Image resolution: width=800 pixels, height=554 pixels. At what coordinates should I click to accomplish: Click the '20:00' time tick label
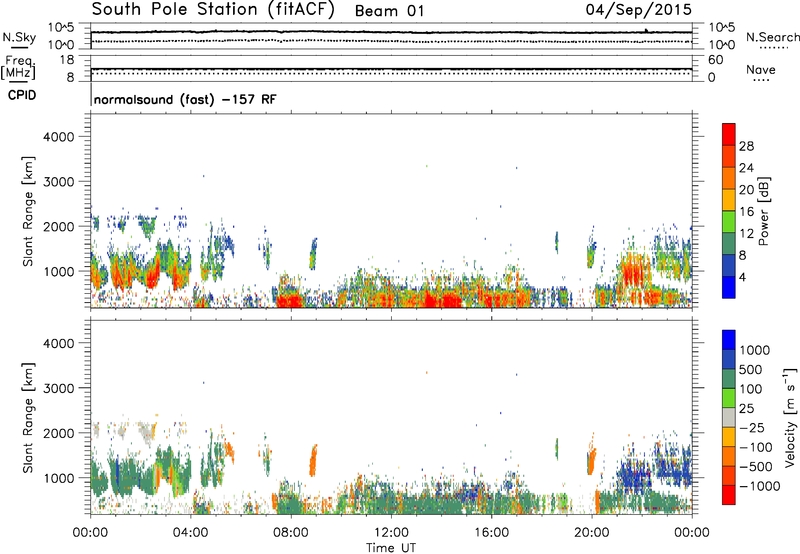[x=592, y=533]
